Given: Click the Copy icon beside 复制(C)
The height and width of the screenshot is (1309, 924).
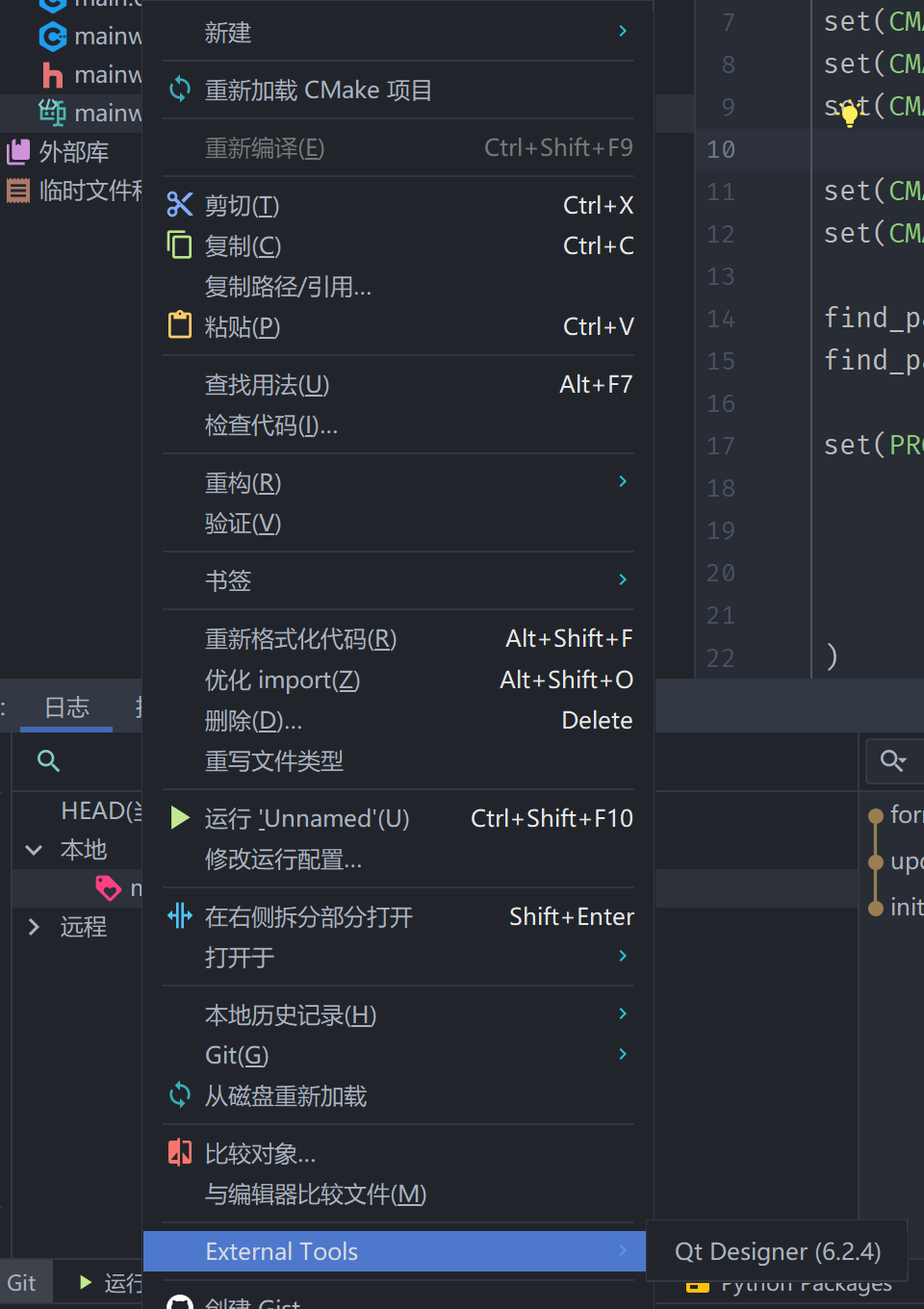Looking at the screenshot, I should 179,245.
